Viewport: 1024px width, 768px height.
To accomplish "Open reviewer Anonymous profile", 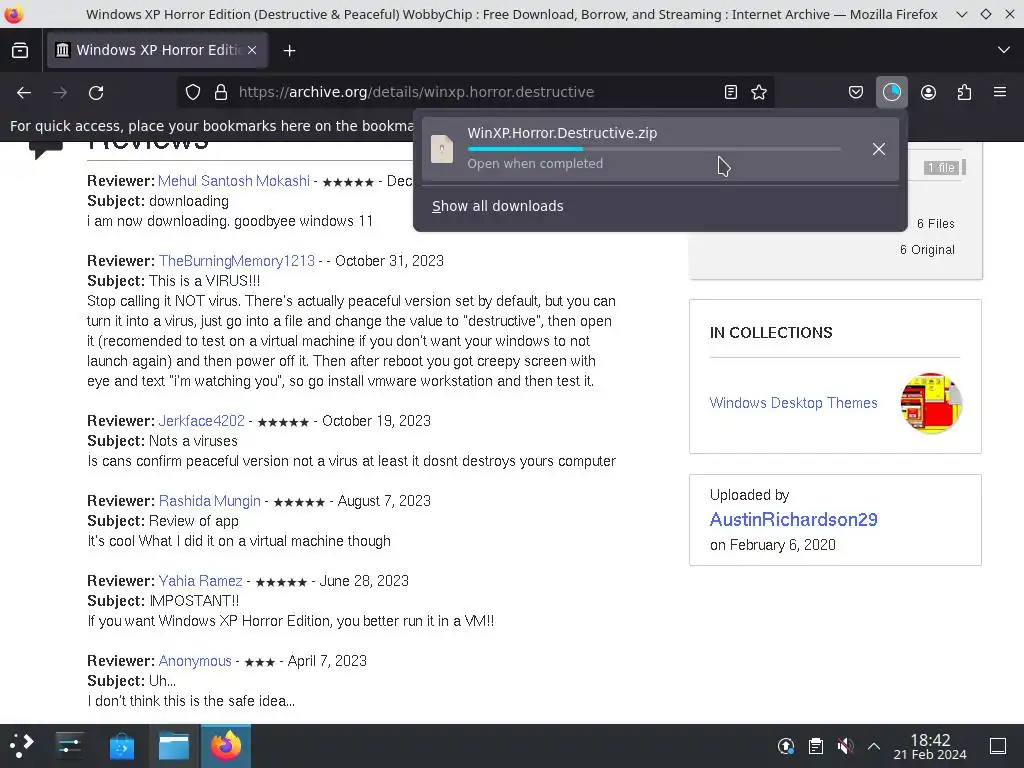I will 195,661.
